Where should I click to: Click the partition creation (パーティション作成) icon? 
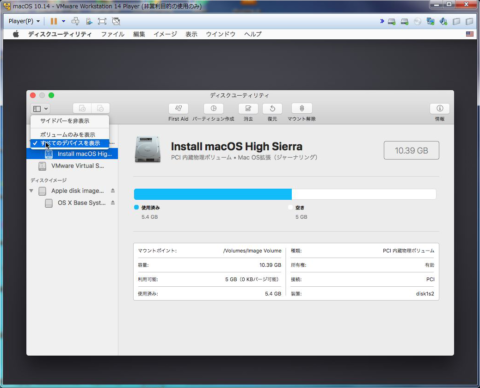click(x=213, y=108)
